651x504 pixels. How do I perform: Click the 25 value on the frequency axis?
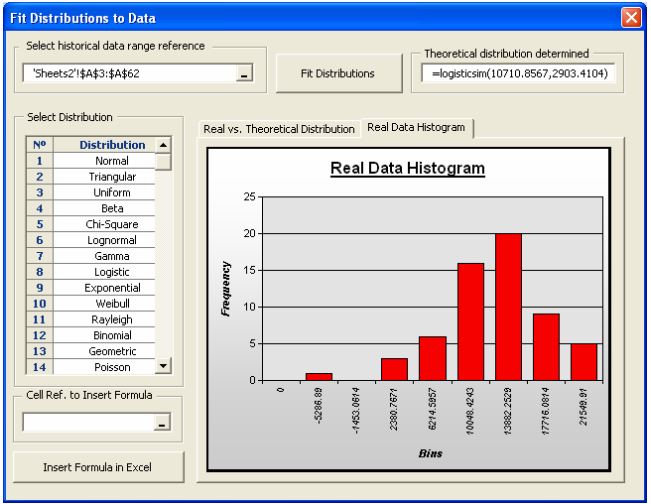(x=250, y=197)
